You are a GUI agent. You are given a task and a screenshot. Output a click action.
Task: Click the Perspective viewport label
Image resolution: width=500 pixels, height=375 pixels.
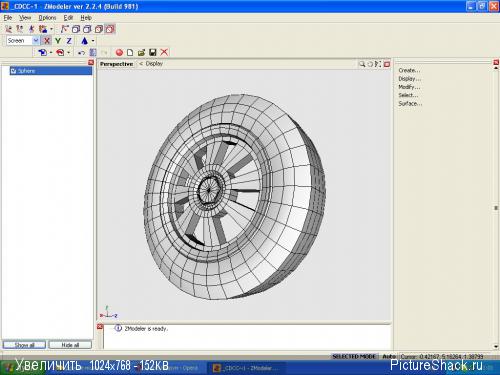(x=117, y=64)
